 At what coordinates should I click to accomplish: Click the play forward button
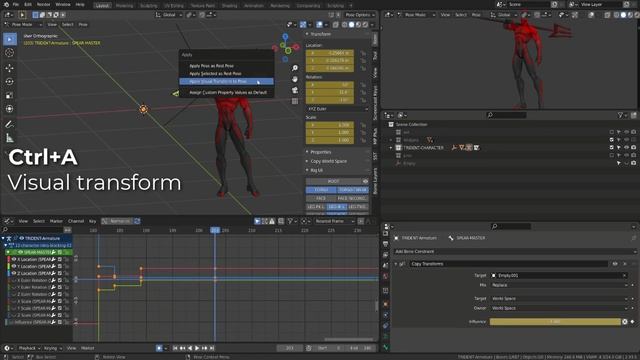(197, 348)
